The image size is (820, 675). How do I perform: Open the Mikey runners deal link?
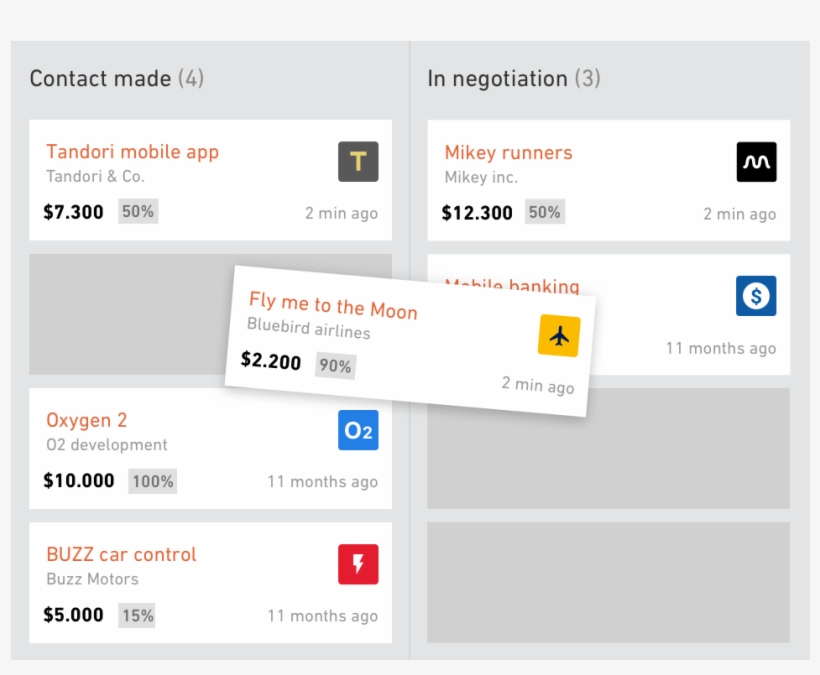point(509,152)
